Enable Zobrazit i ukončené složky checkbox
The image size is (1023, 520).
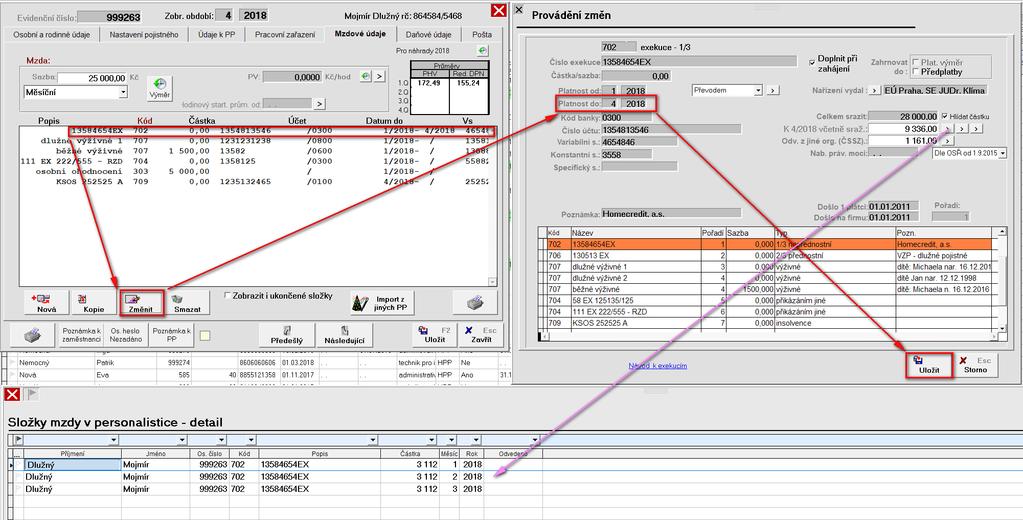(228, 296)
